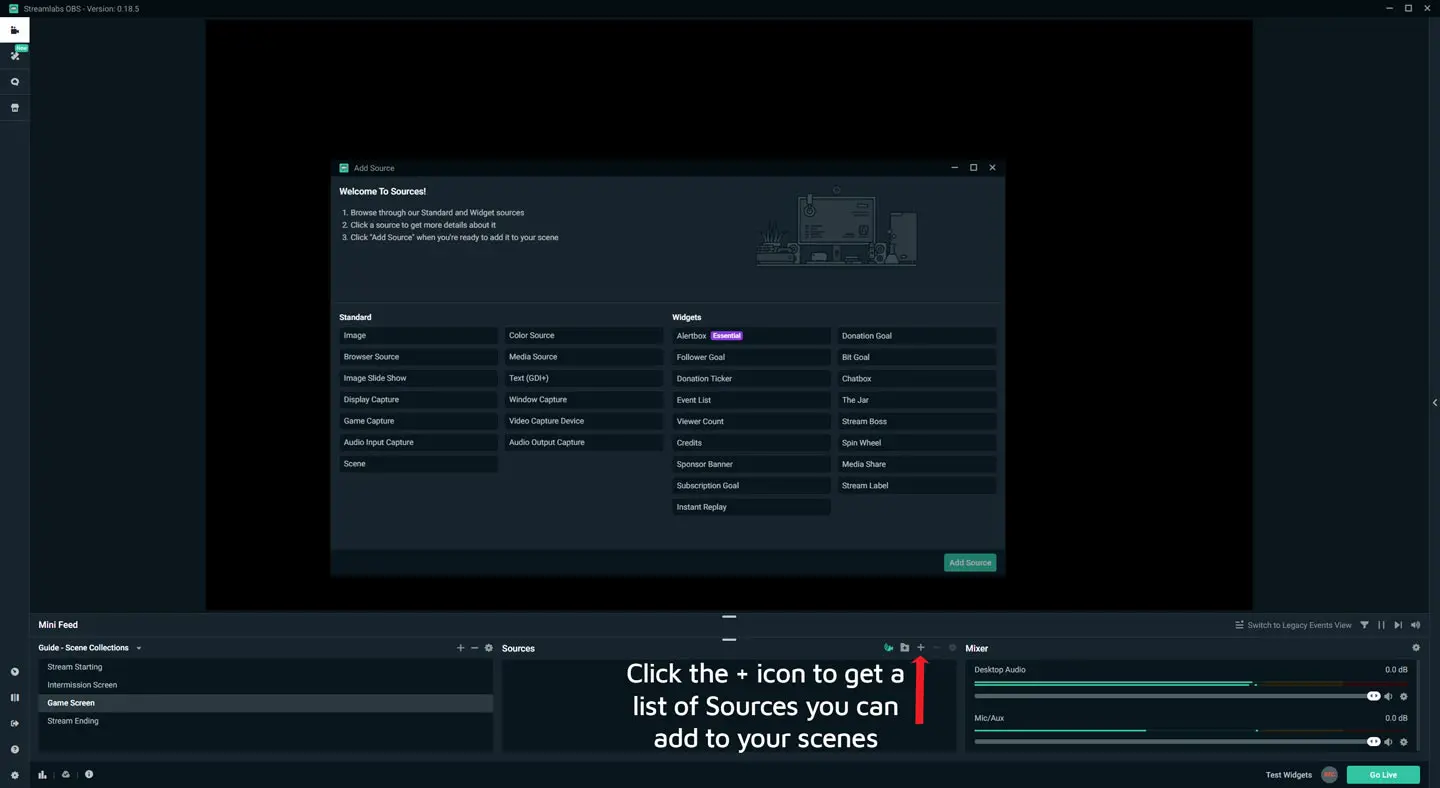The width and height of the screenshot is (1440, 788).
Task: Pick the Spin Wheel widget
Action: tap(916, 443)
